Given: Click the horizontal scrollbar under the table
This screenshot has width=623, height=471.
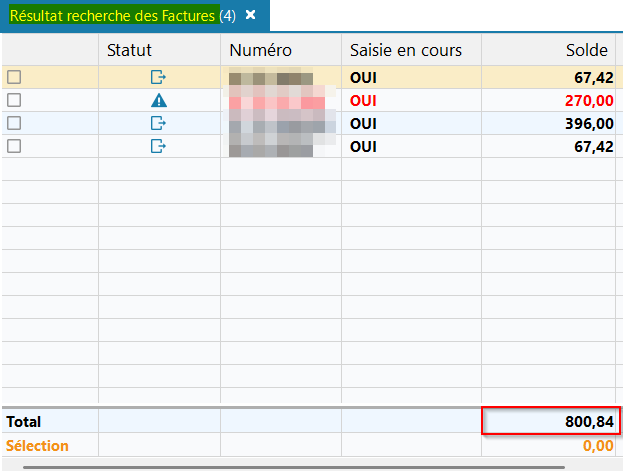Looking at the screenshot, I should pyautogui.click(x=310, y=466).
